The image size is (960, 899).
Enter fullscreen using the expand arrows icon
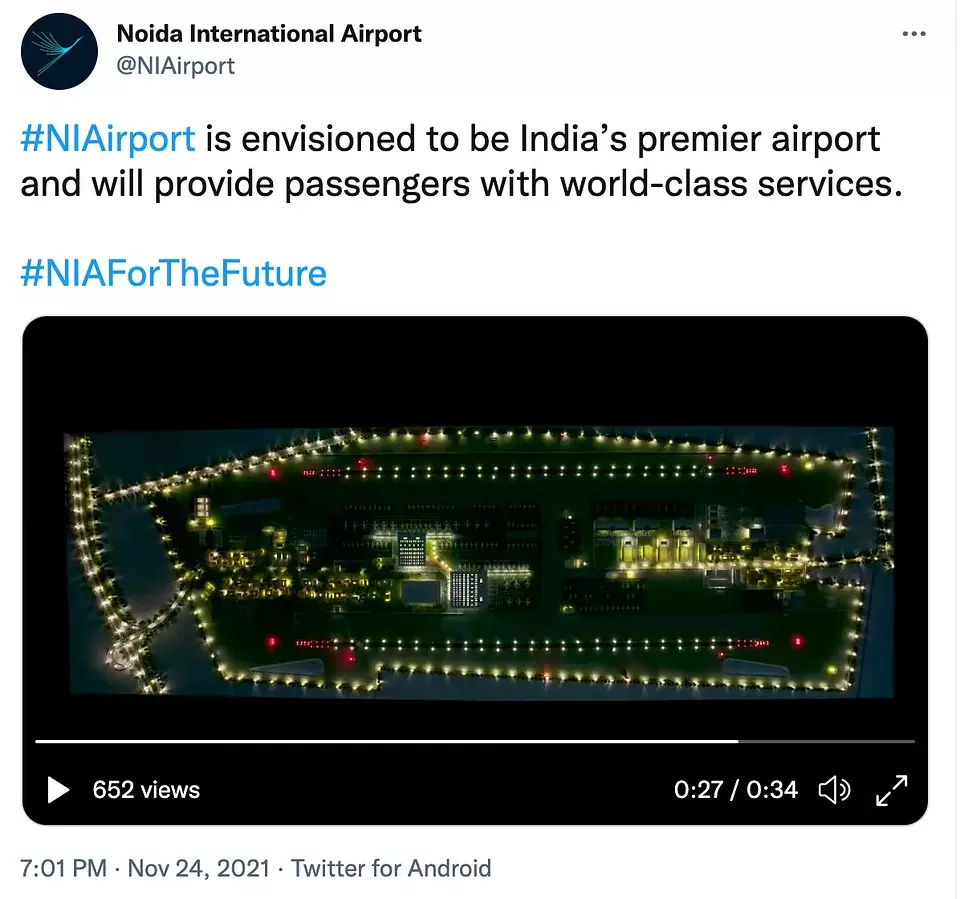click(891, 790)
